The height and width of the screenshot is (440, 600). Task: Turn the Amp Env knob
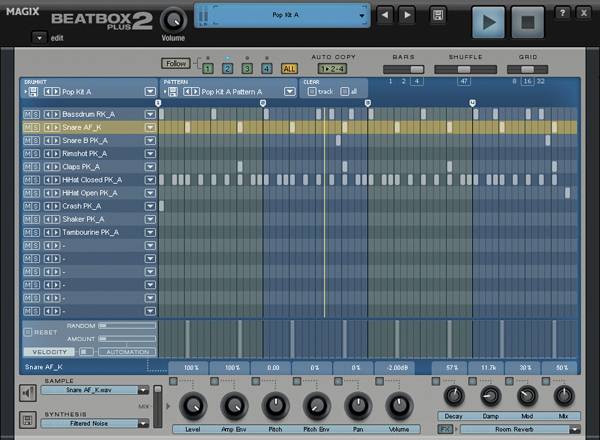234,406
